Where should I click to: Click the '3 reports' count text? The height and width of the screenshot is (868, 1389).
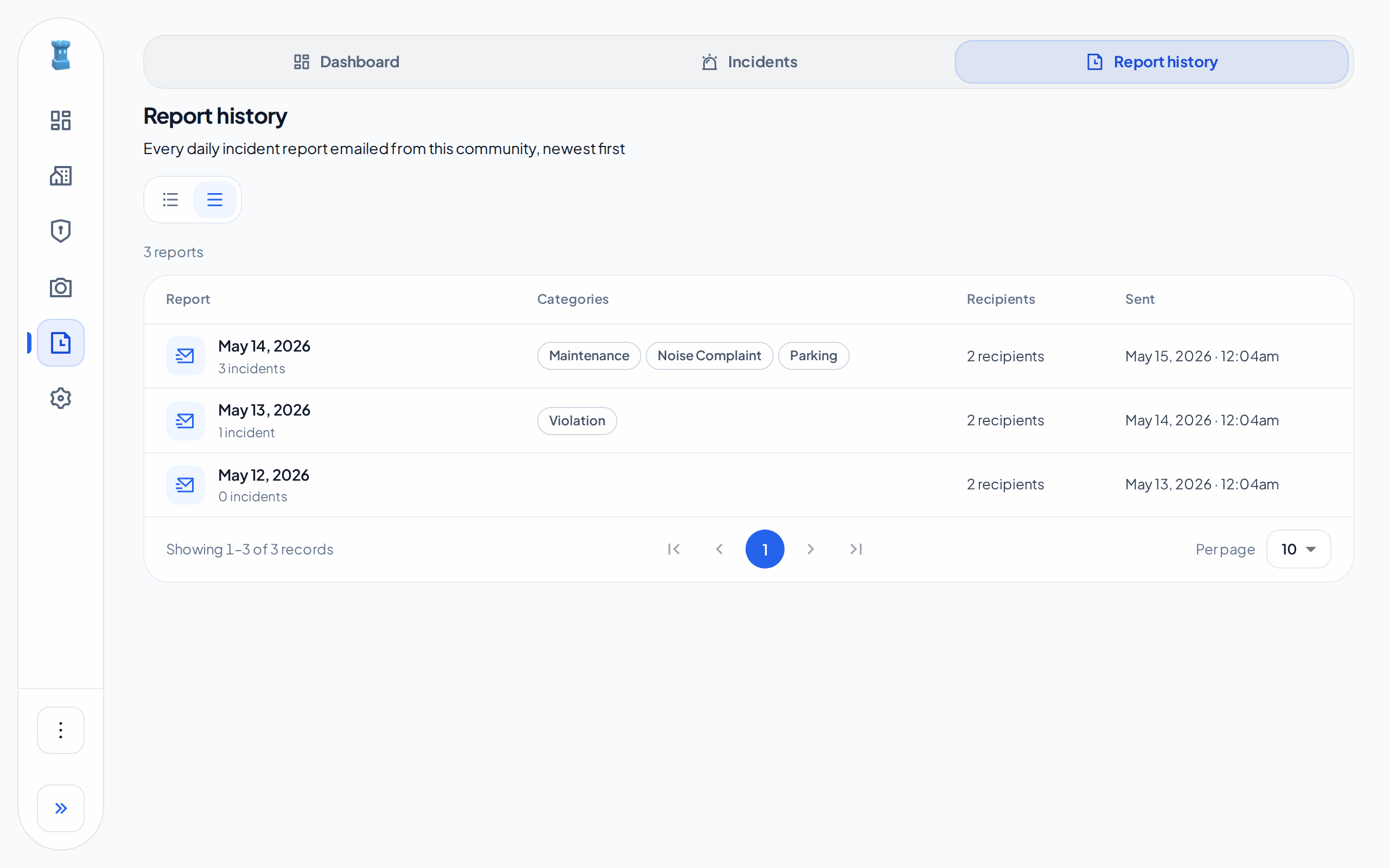[173, 252]
